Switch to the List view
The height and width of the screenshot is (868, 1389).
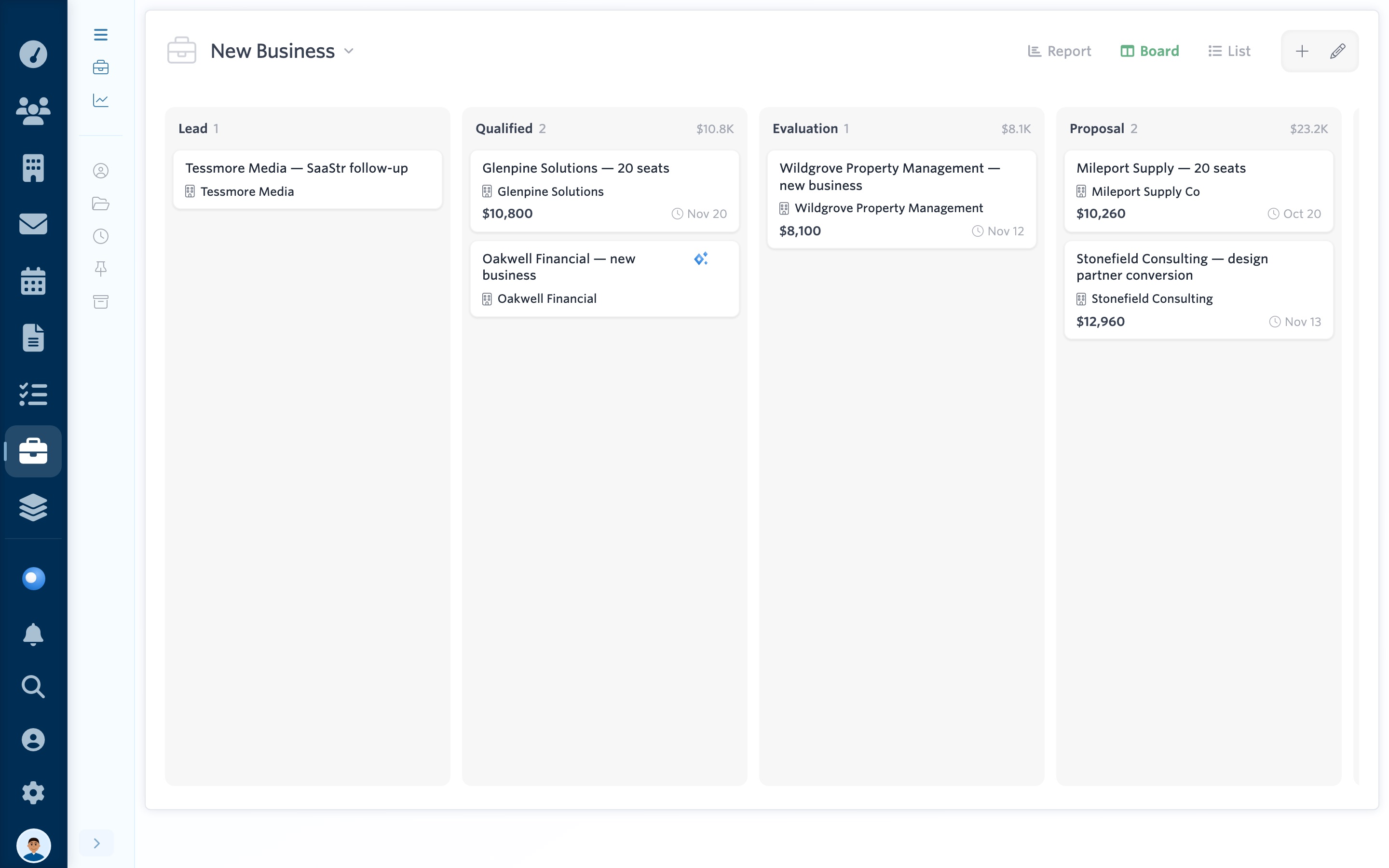point(1229,51)
